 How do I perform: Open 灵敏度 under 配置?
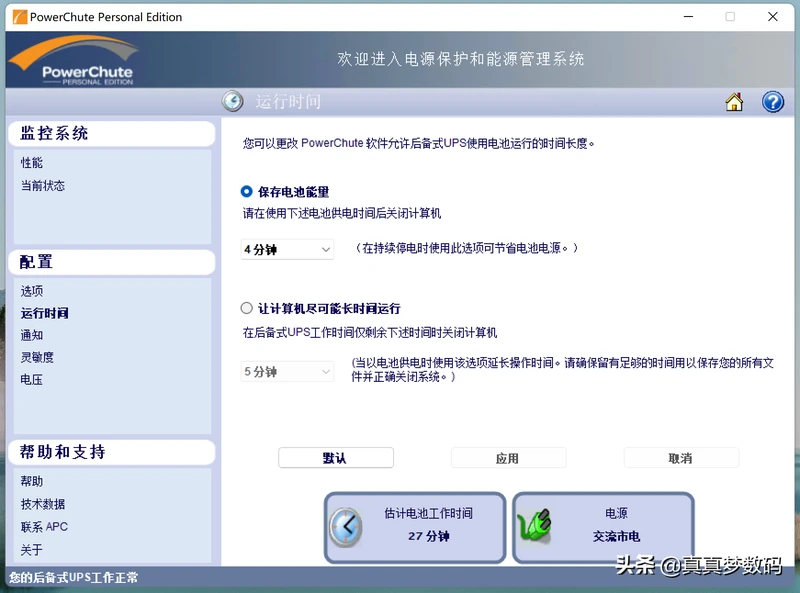pos(37,357)
